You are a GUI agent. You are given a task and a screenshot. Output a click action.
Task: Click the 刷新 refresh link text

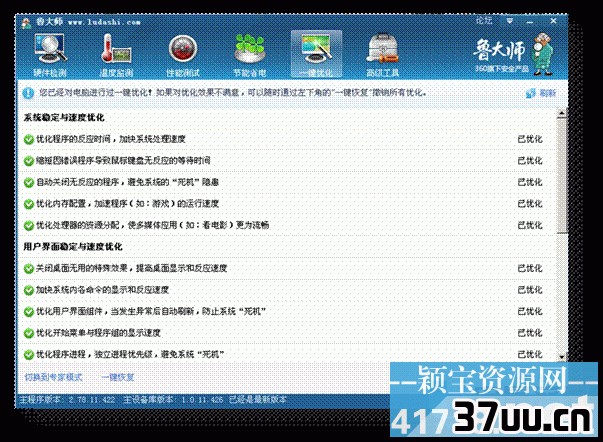pyautogui.click(x=548, y=93)
